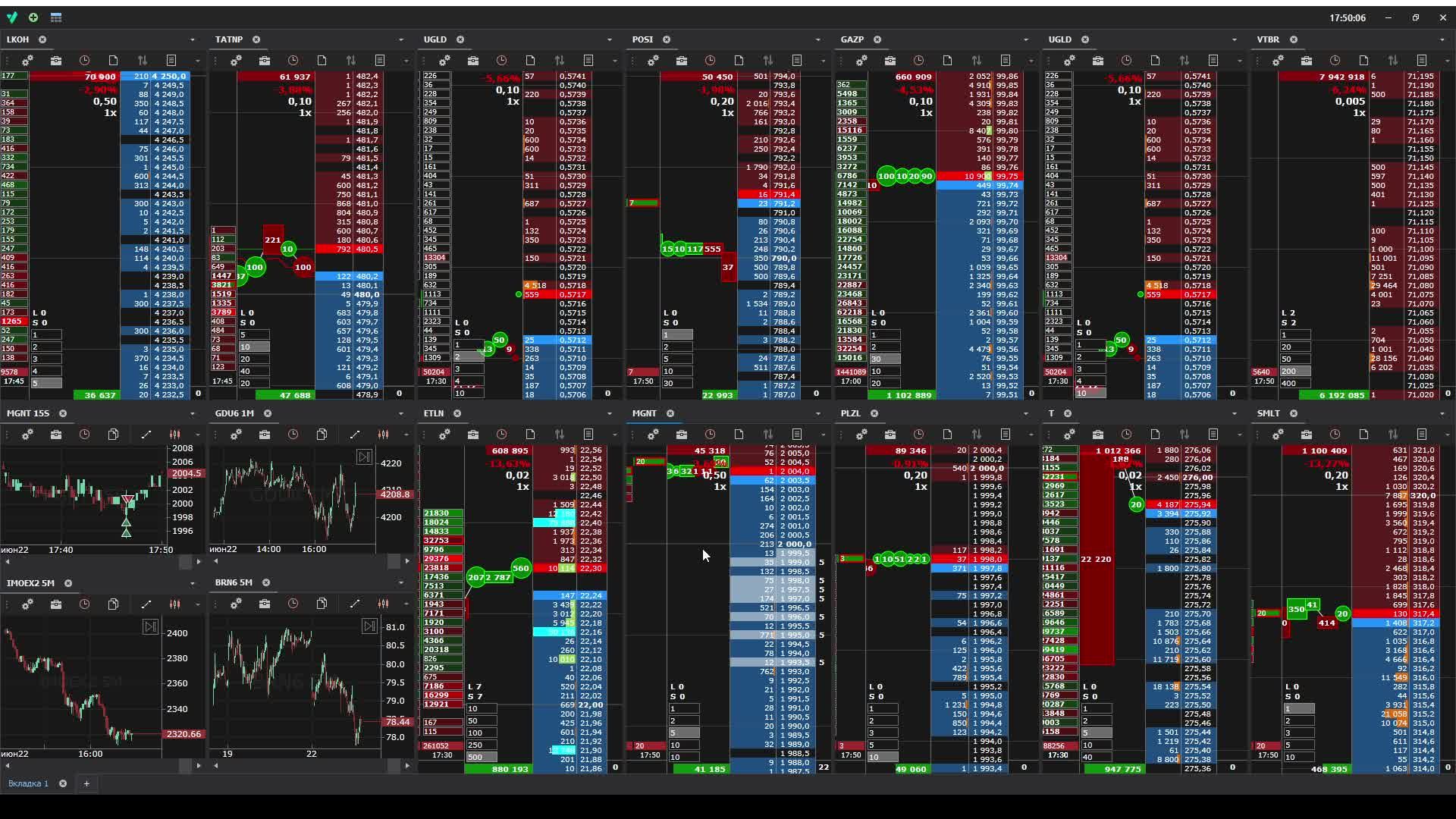
Task: Click scroll right arrow under BRN6 5M chart
Action: [407, 766]
